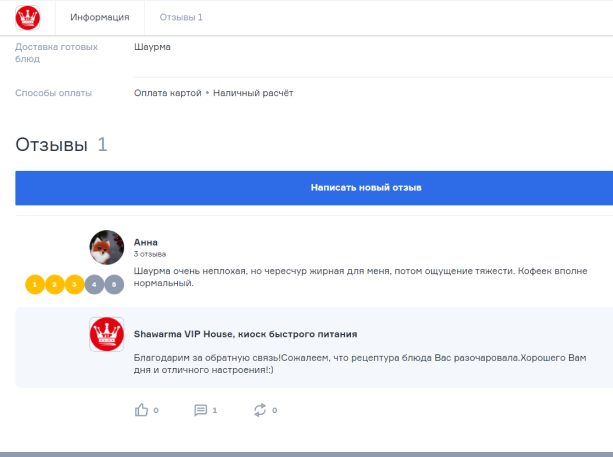613x457 pixels.
Task: Open the Отзывы 1 tab
Action: click(x=181, y=17)
